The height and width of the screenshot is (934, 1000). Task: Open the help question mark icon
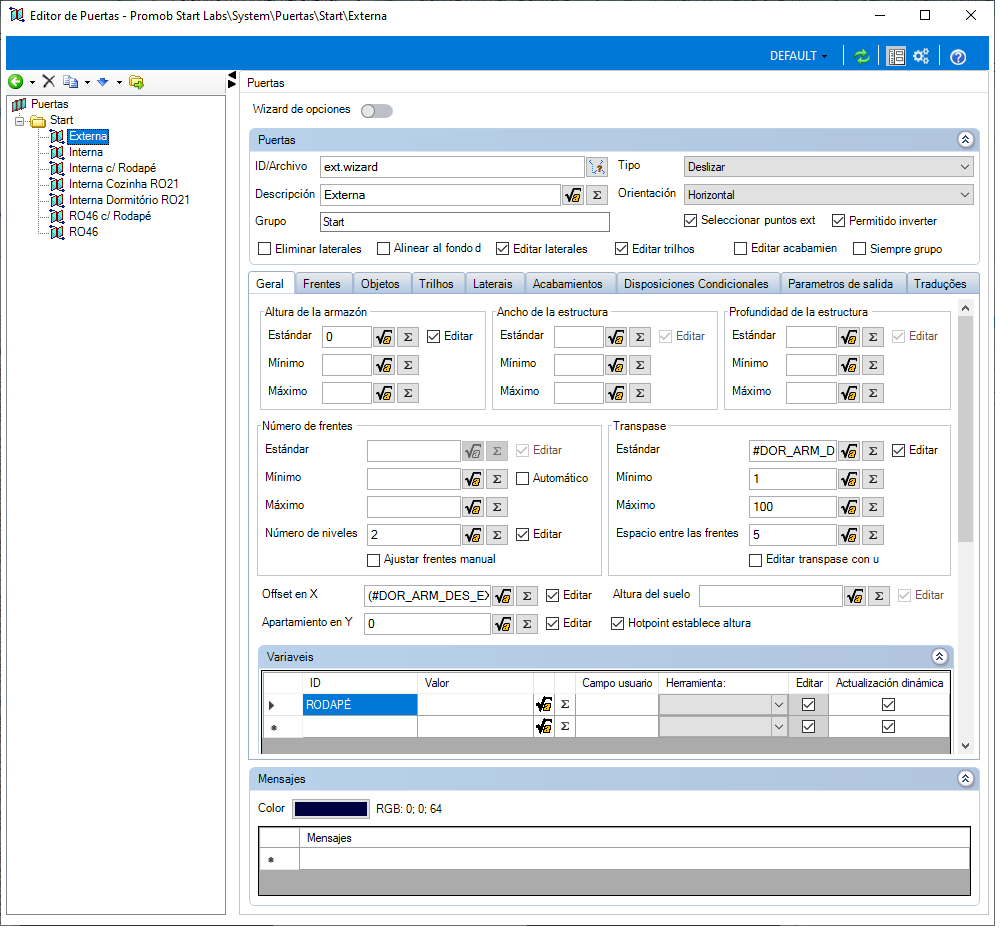[957, 57]
